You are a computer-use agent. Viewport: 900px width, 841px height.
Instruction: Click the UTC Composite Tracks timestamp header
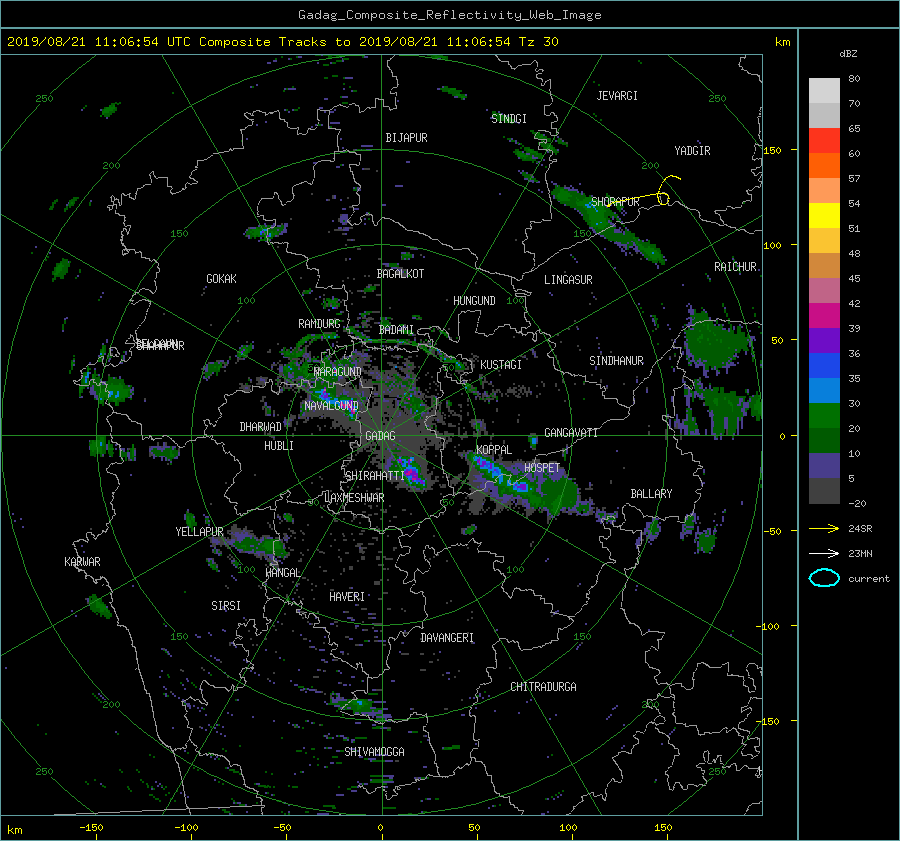(x=282, y=42)
